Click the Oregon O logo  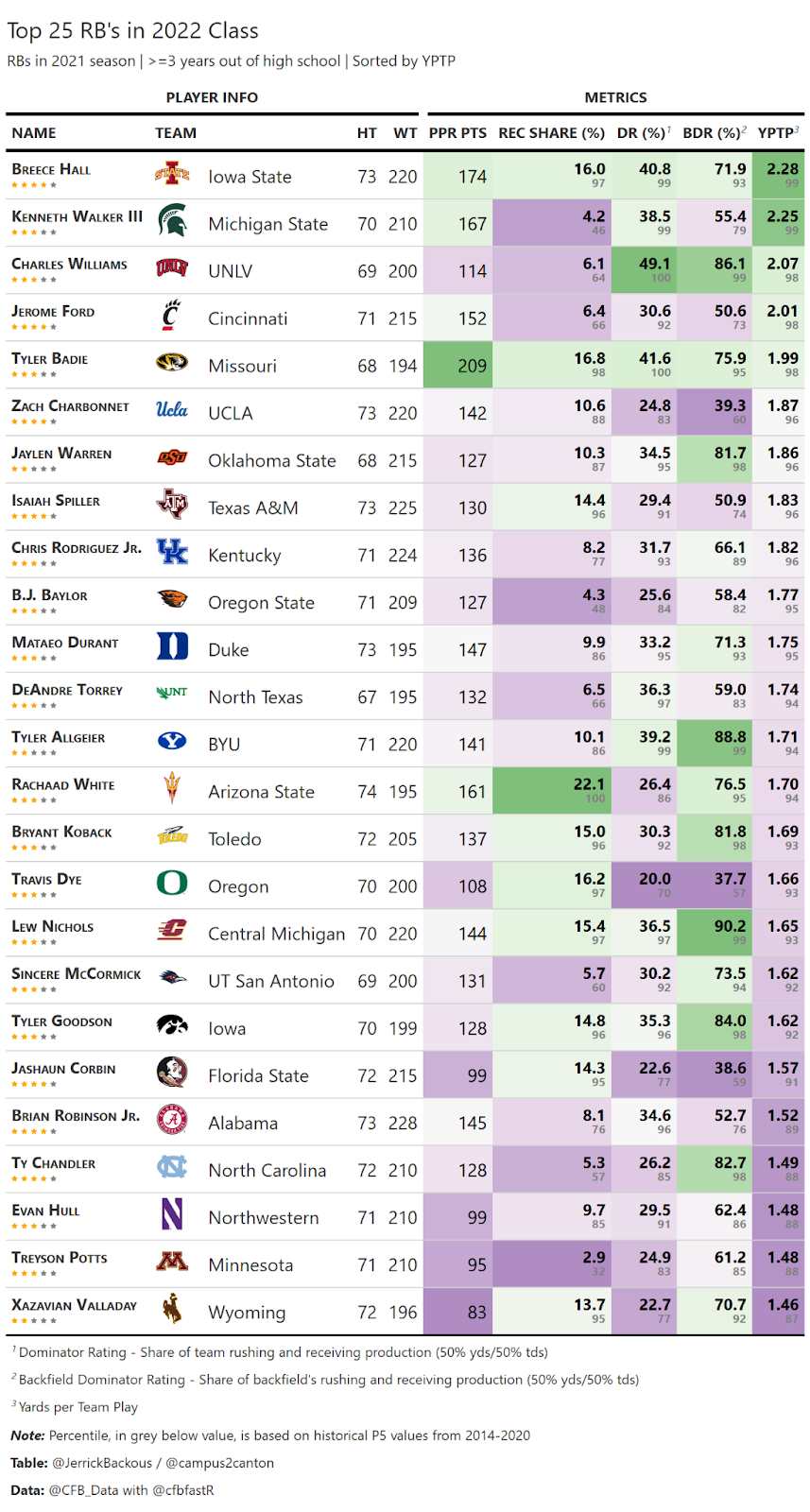coord(172,883)
